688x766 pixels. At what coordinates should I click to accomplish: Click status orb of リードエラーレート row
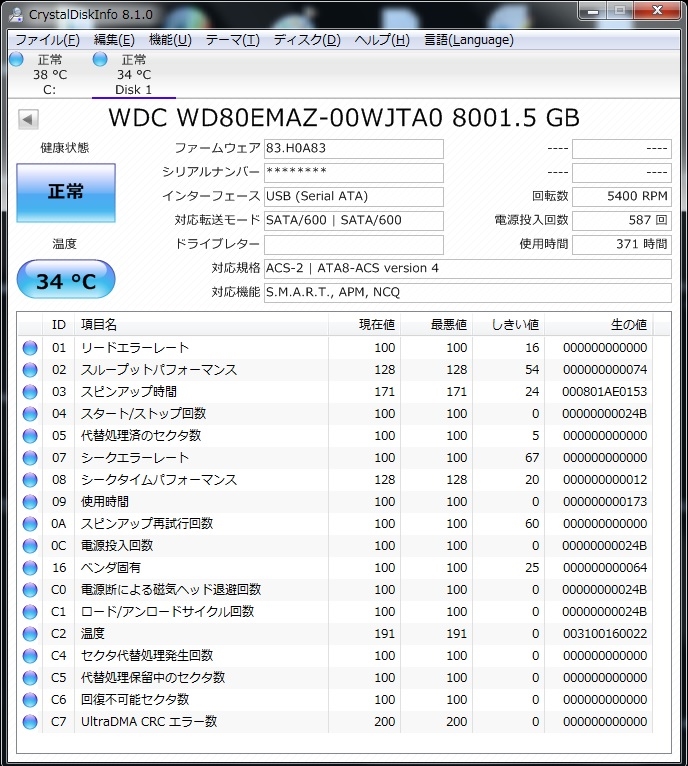[30, 348]
